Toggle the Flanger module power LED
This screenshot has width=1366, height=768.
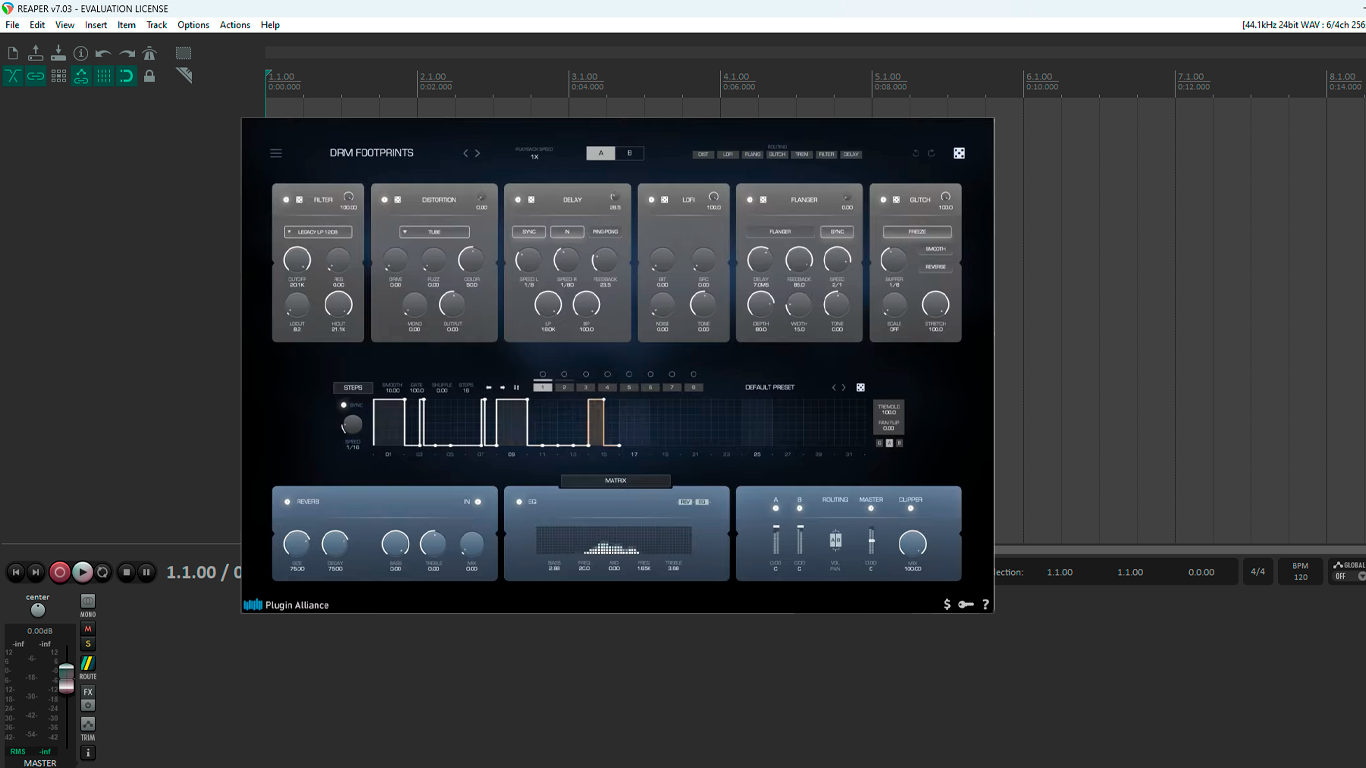[x=750, y=200]
